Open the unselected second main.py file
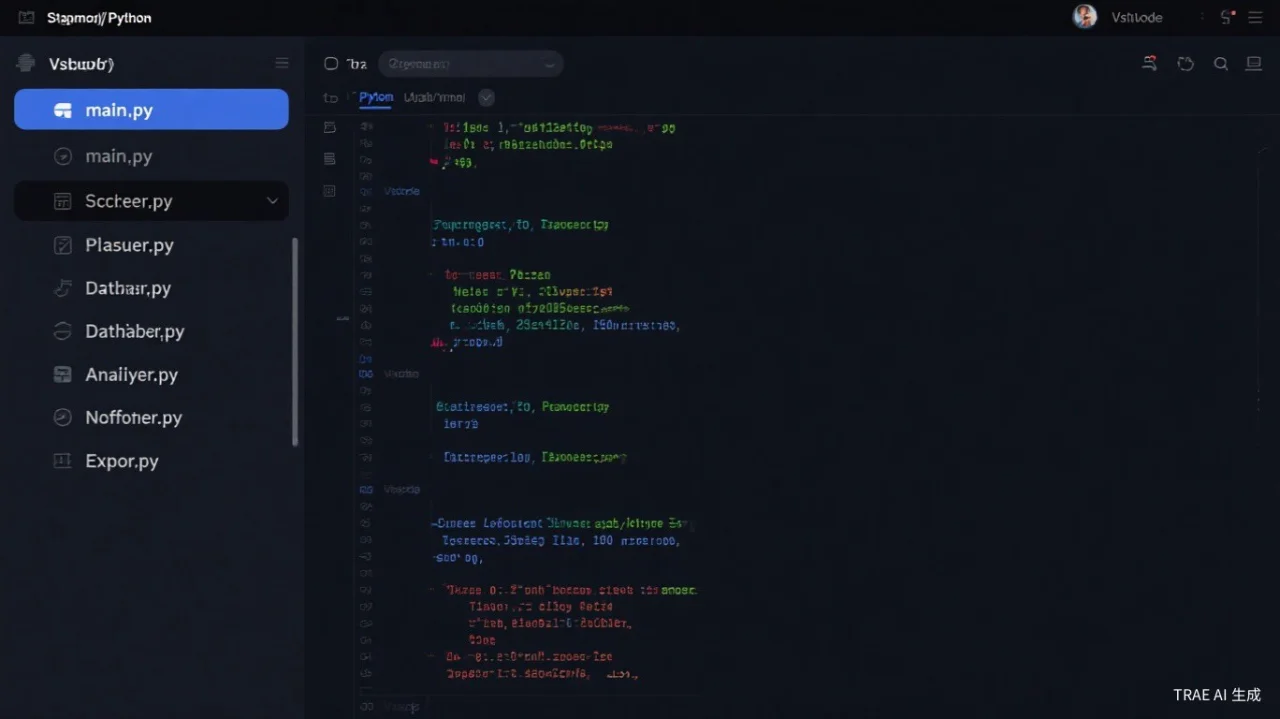 point(119,156)
